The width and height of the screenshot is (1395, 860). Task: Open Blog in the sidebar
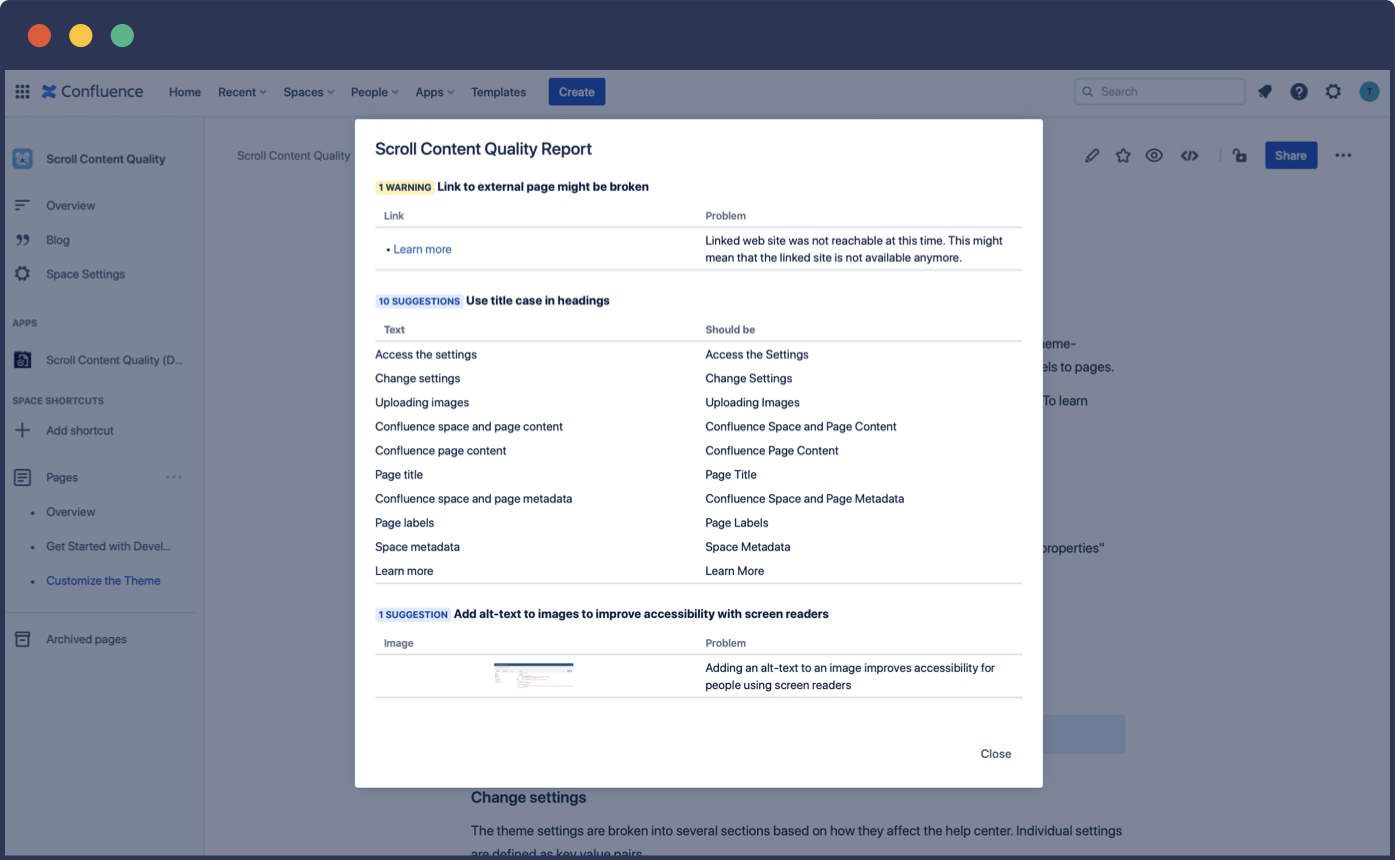(x=58, y=240)
